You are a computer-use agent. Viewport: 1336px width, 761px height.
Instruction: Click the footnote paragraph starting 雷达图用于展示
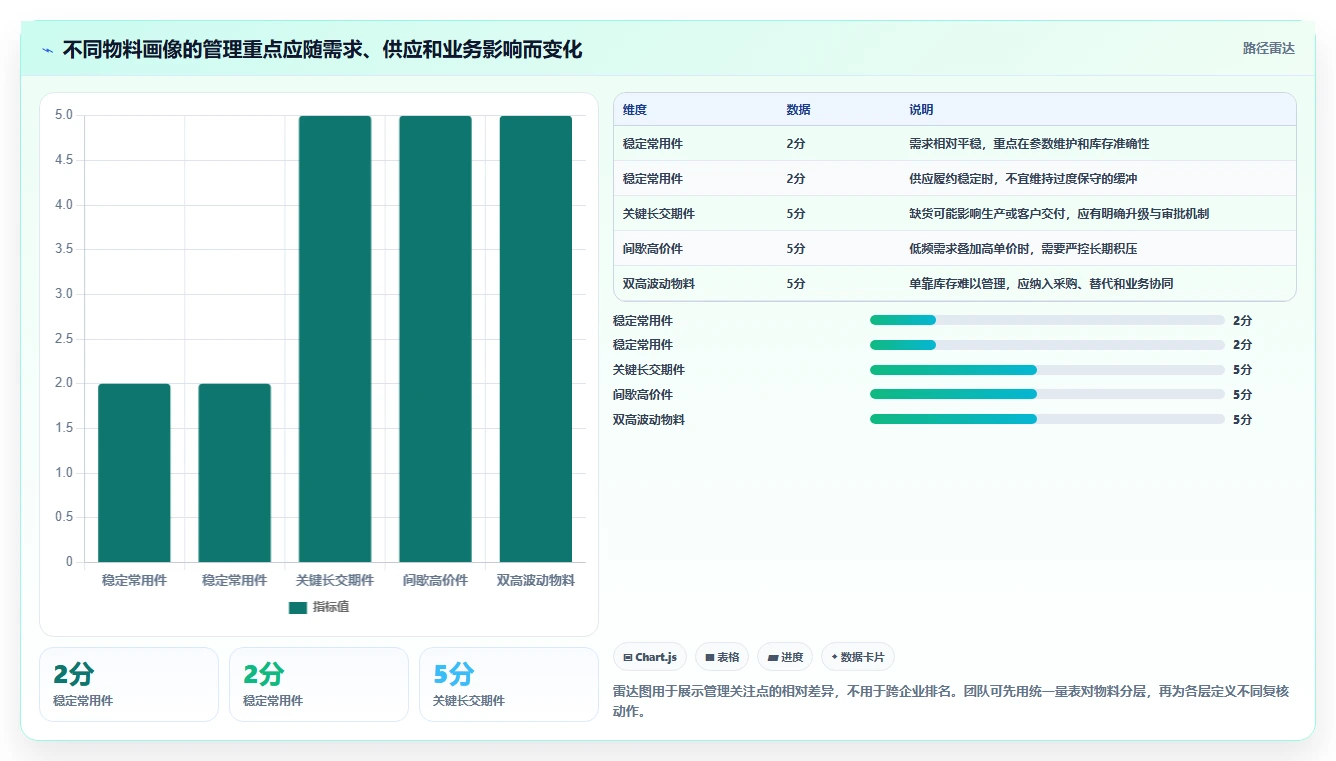952,702
